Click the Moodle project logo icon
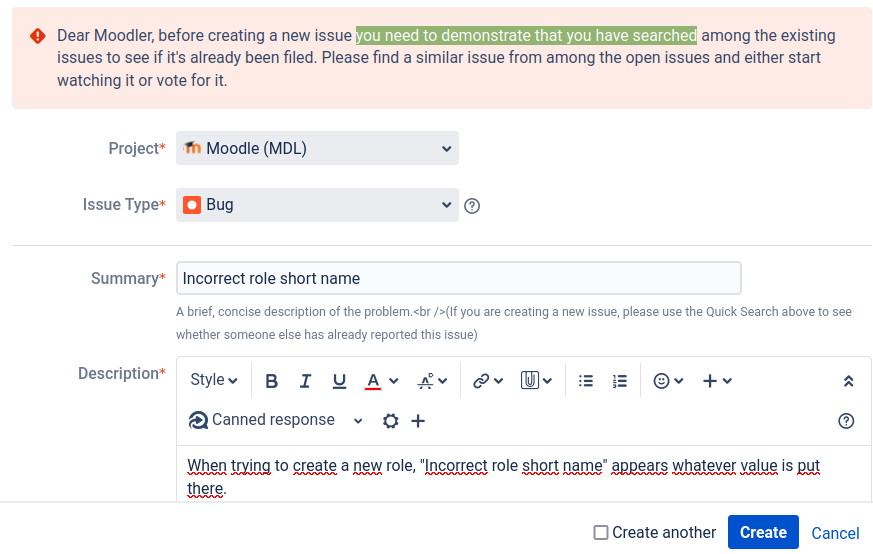The image size is (873, 554). click(192, 148)
